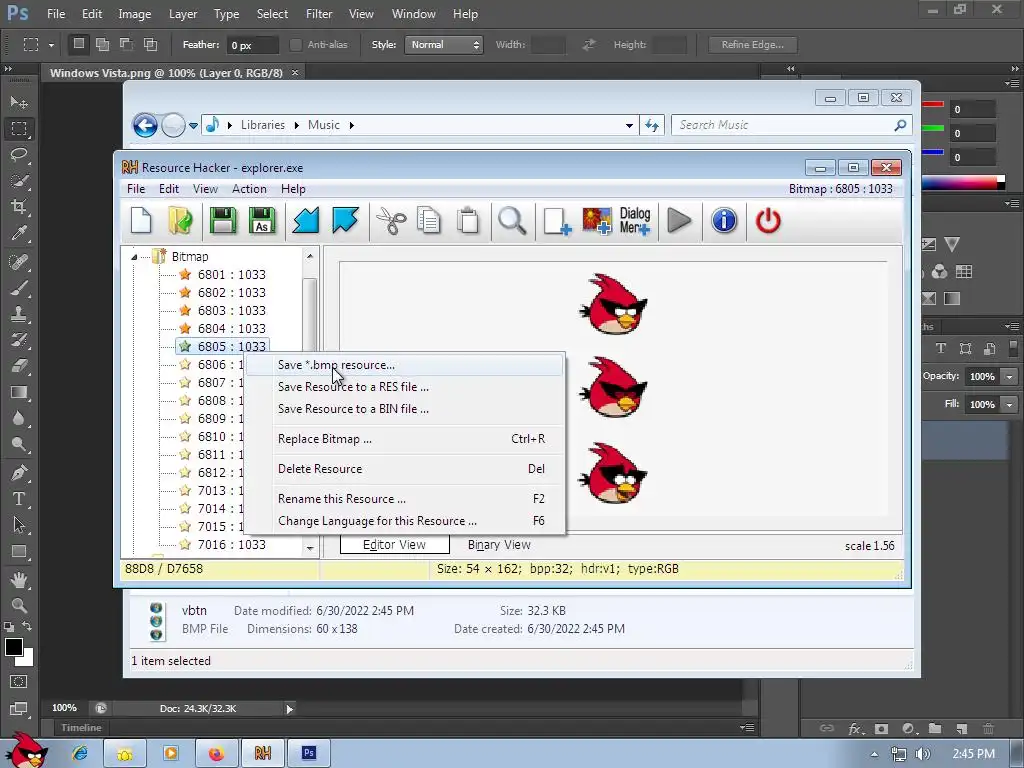This screenshot has height=768, width=1024.
Task: Click the Add new resource page icon
Action: coord(557,221)
